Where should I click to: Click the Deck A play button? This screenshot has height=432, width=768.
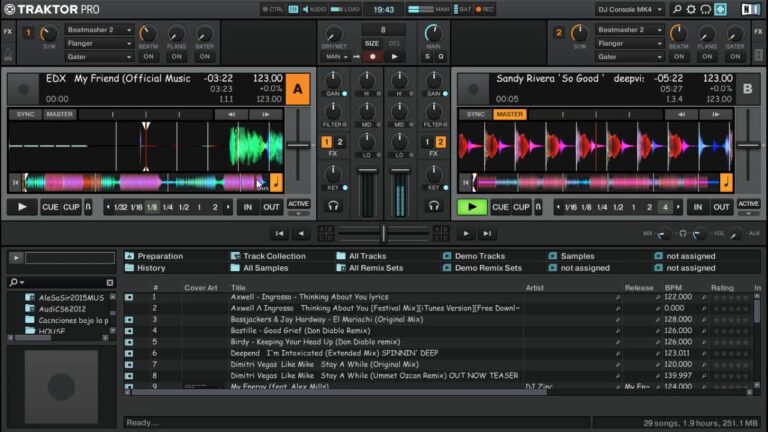point(22,207)
